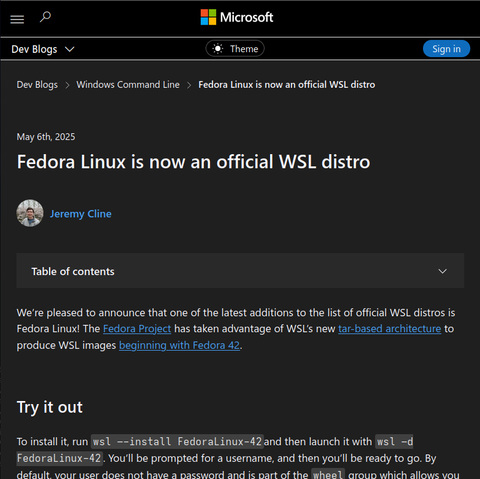Open tar-based architecture link
Image resolution: width=480 pixels, height=479 pixels.
(390, 329)
